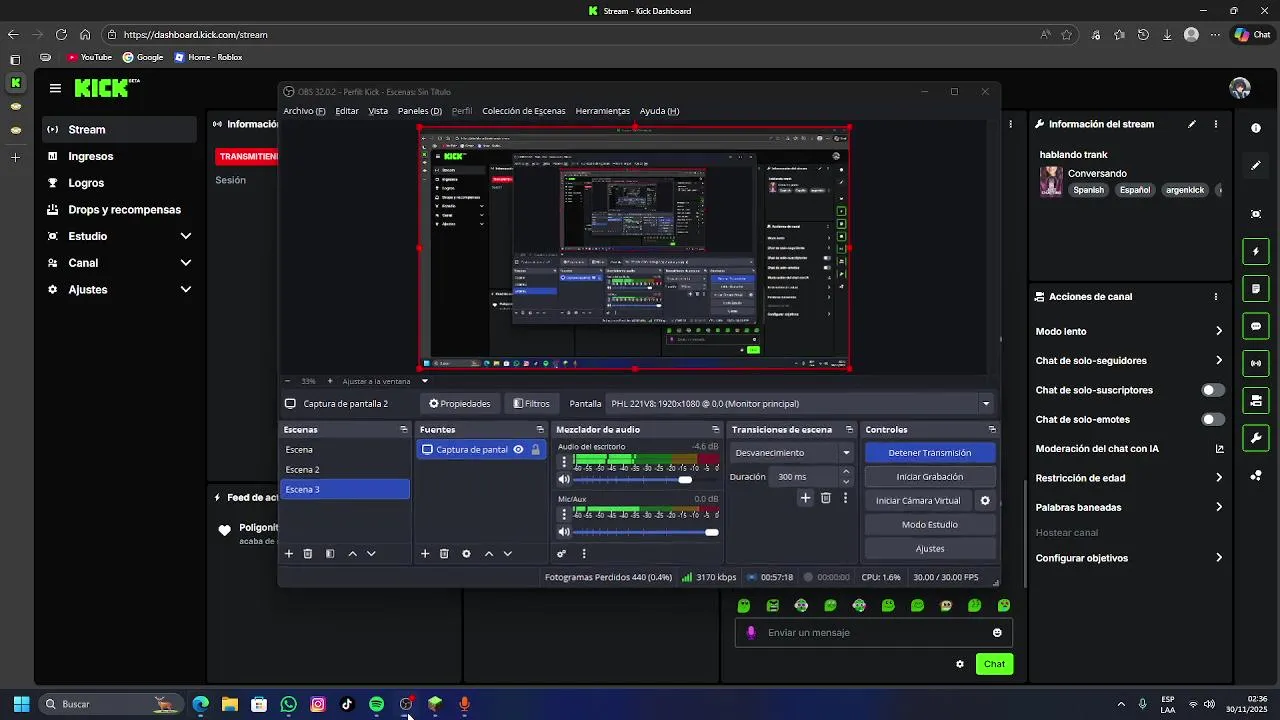Click the Windows Start button

21,704
